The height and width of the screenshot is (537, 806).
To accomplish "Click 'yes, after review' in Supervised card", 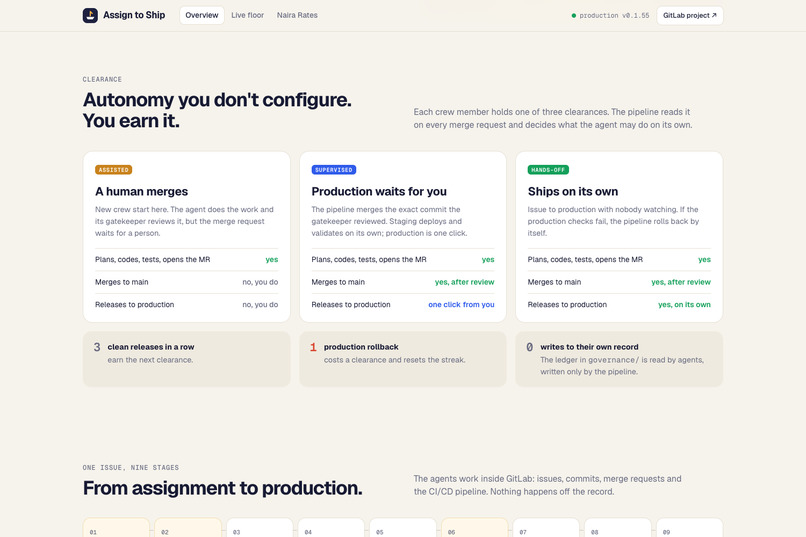I will [x=464, y=282].
